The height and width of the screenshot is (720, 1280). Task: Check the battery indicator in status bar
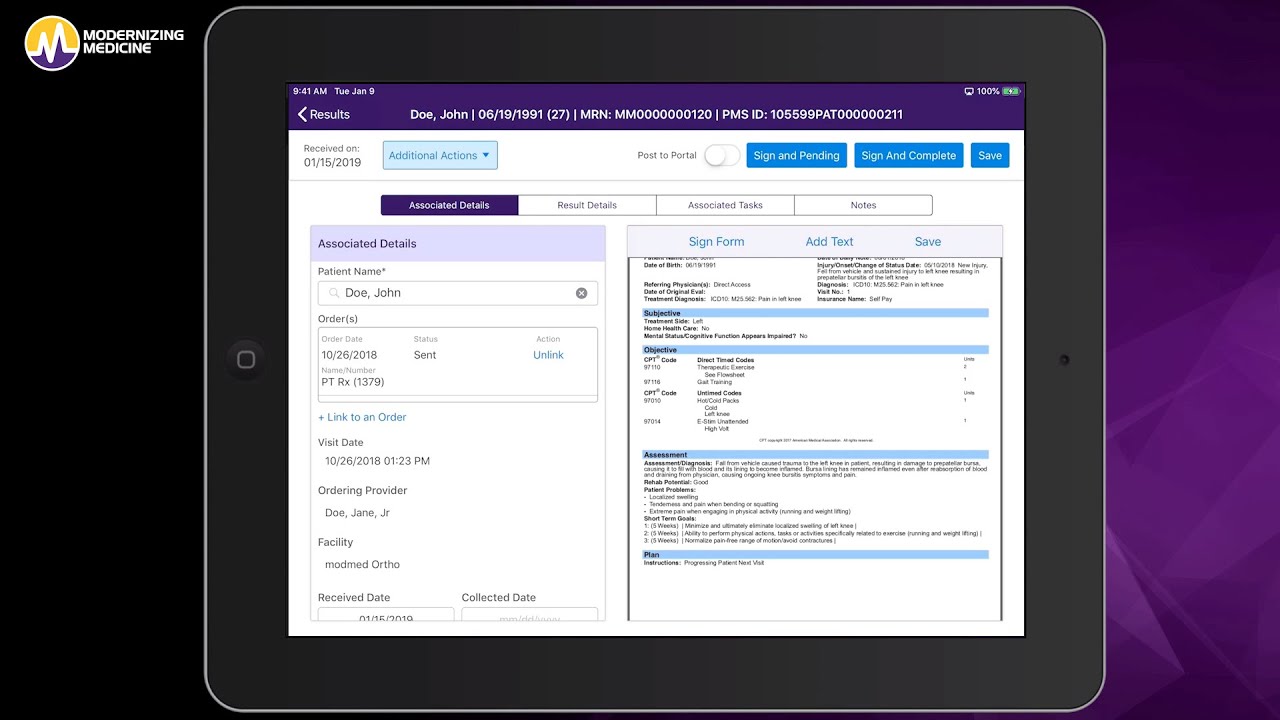coord(1011,91)
